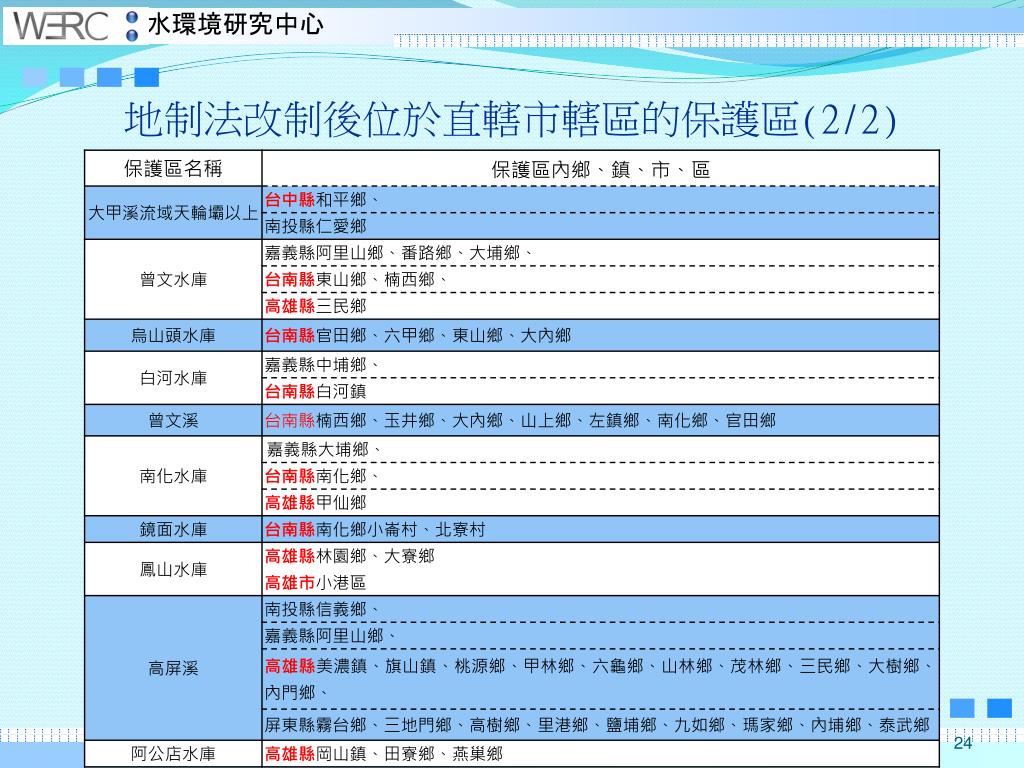Click the slide title 地制法改制後位於直轄市轄區的保護區(2/2)
This screenshot has width=1024, height=768.
[510, 120]
